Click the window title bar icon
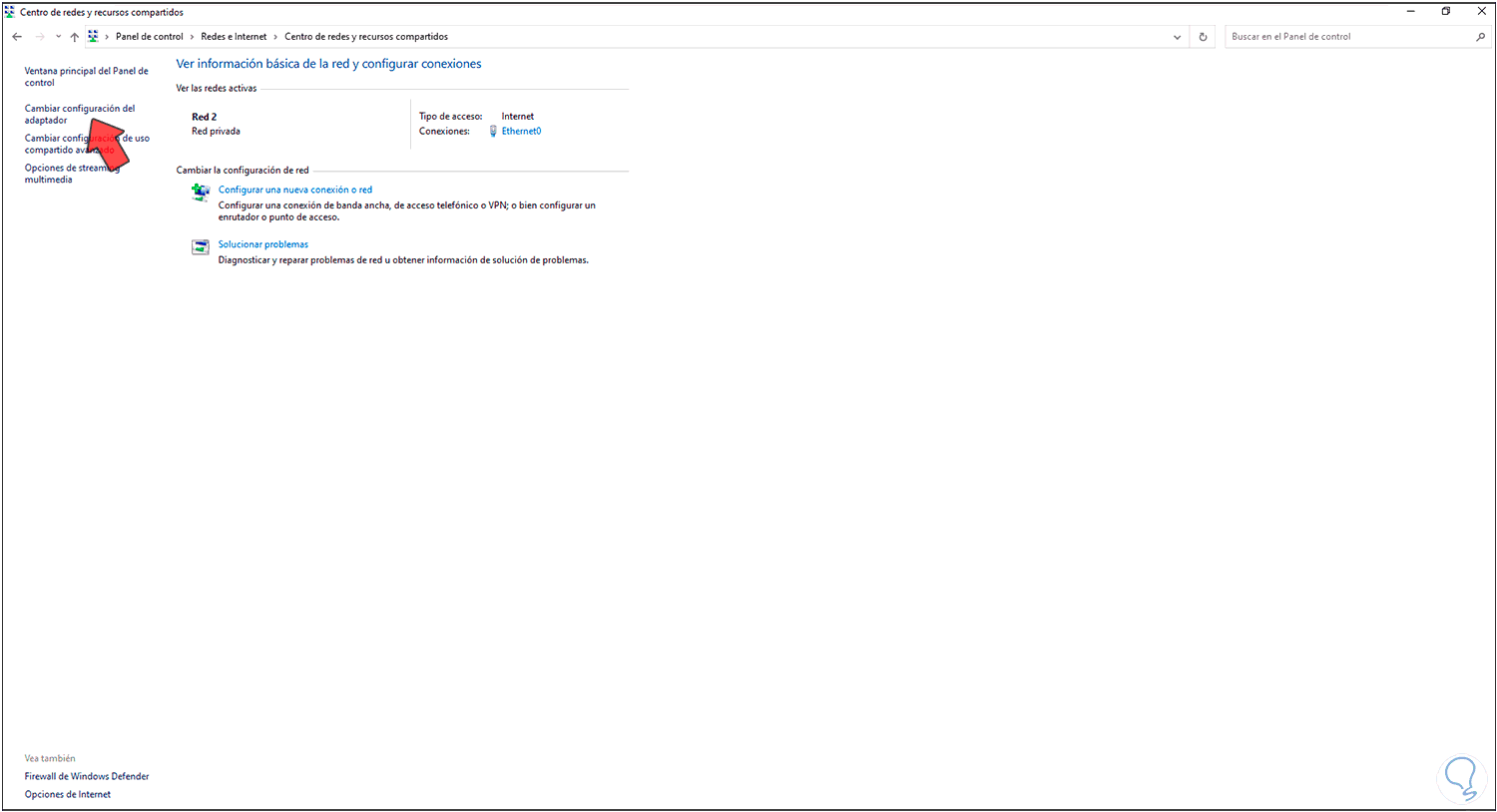The image size is (1497, 812). [10, 12]
